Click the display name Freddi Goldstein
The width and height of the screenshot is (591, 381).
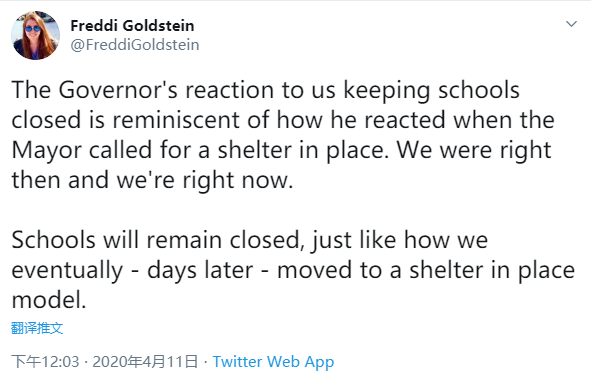pos(132,26)
